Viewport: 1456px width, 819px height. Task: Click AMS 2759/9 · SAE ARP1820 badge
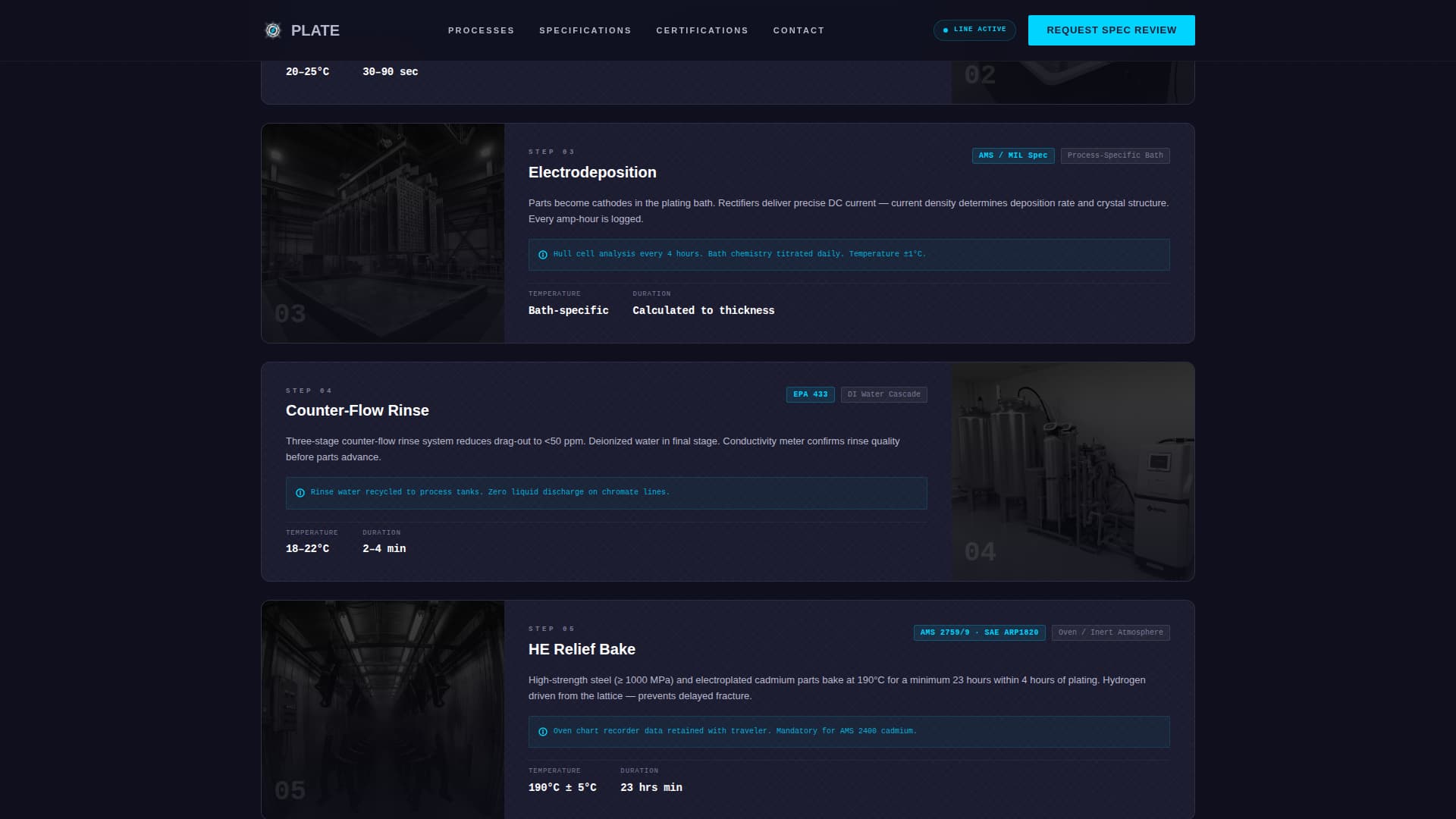979,632
